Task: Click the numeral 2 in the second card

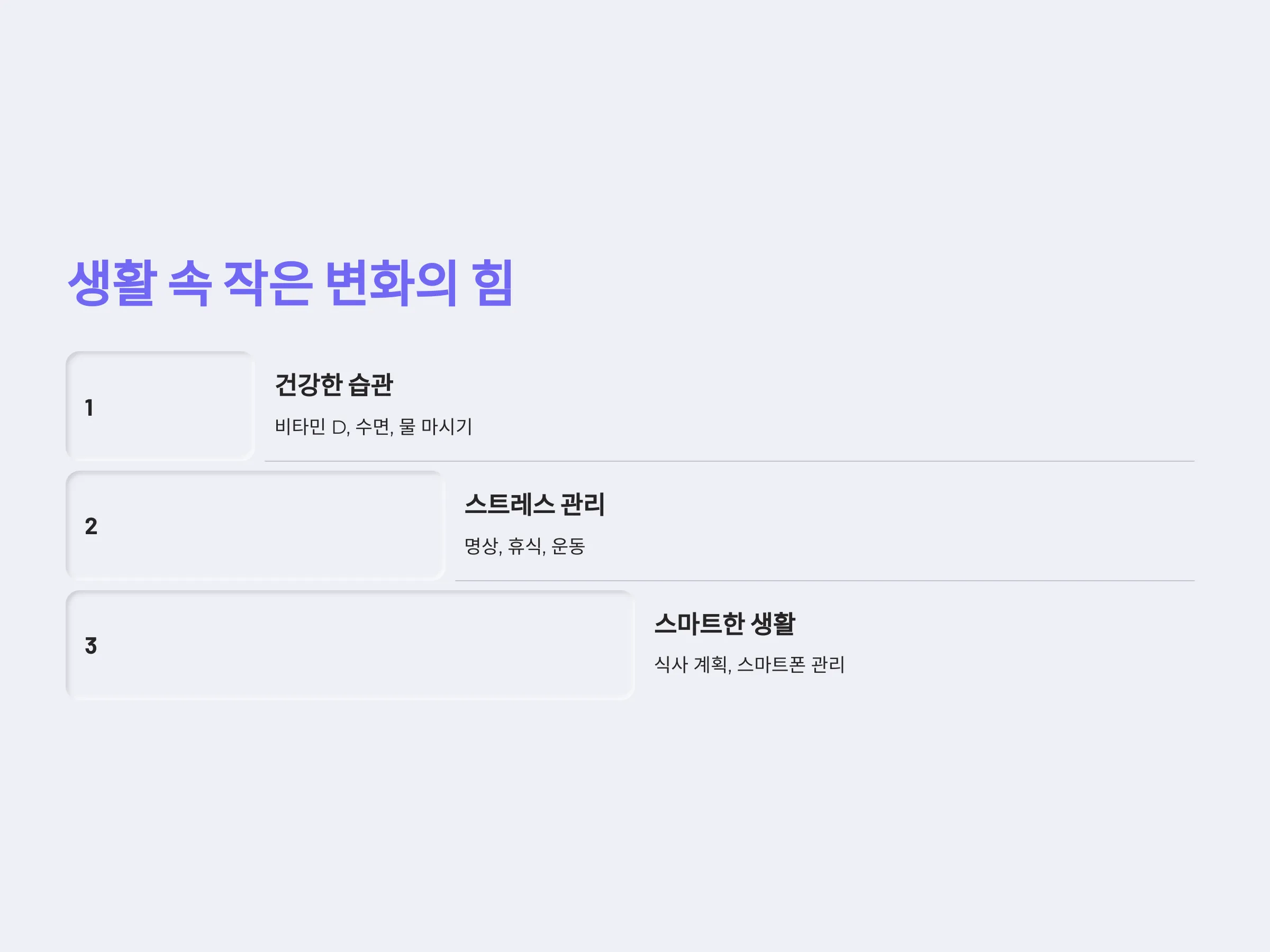Action: (90, 526)
